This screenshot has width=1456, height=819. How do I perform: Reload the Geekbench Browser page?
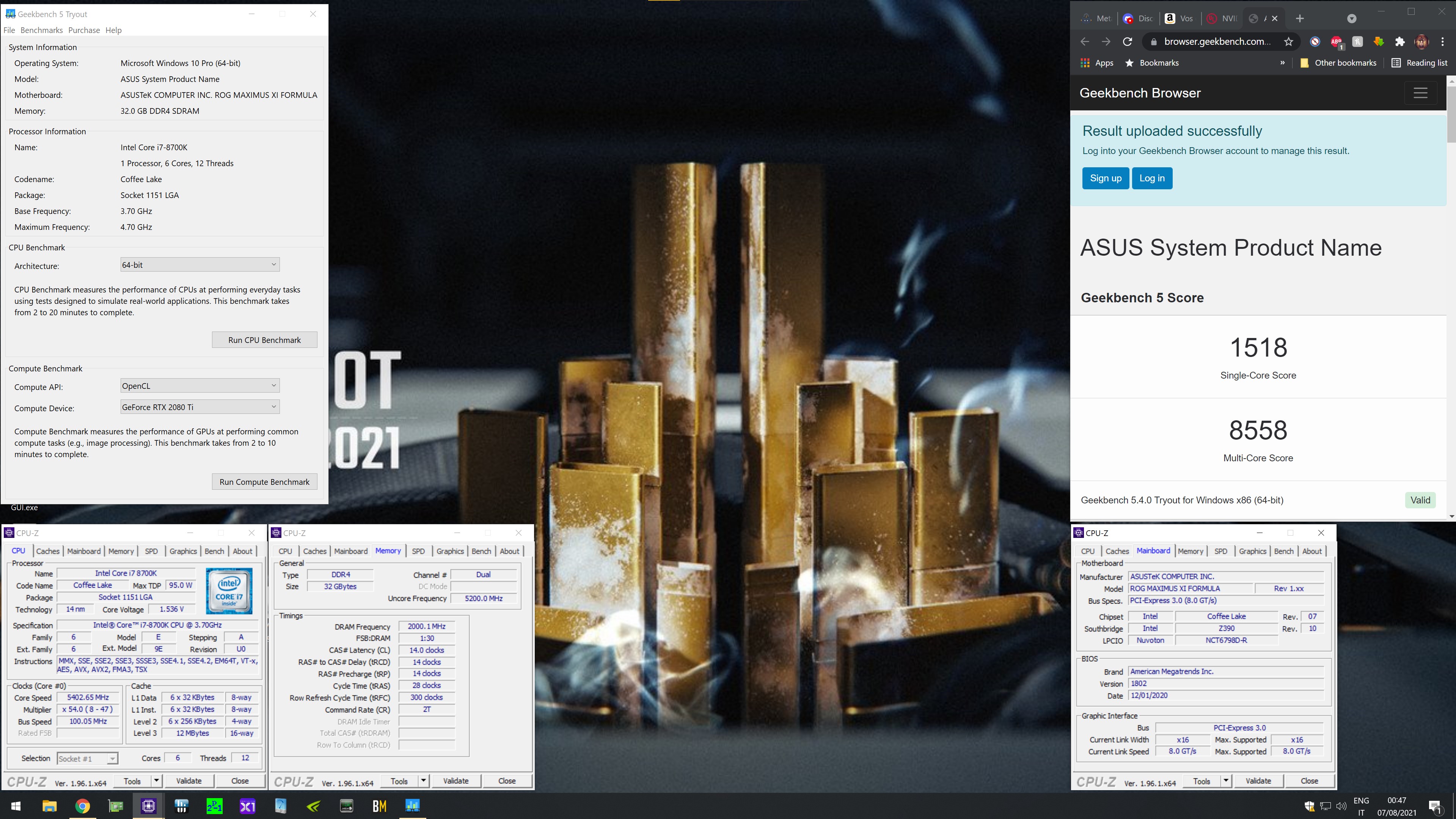[1127, 41]
